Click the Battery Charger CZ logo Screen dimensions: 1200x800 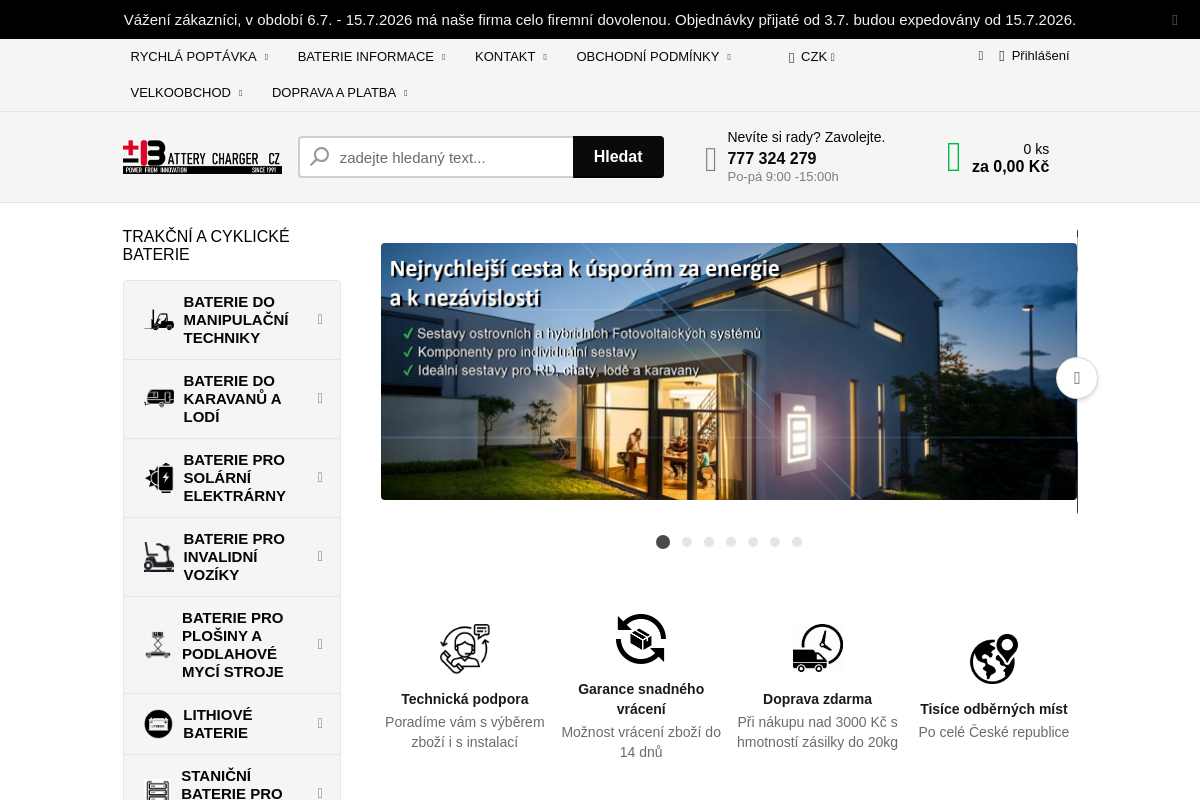point(202,157)
